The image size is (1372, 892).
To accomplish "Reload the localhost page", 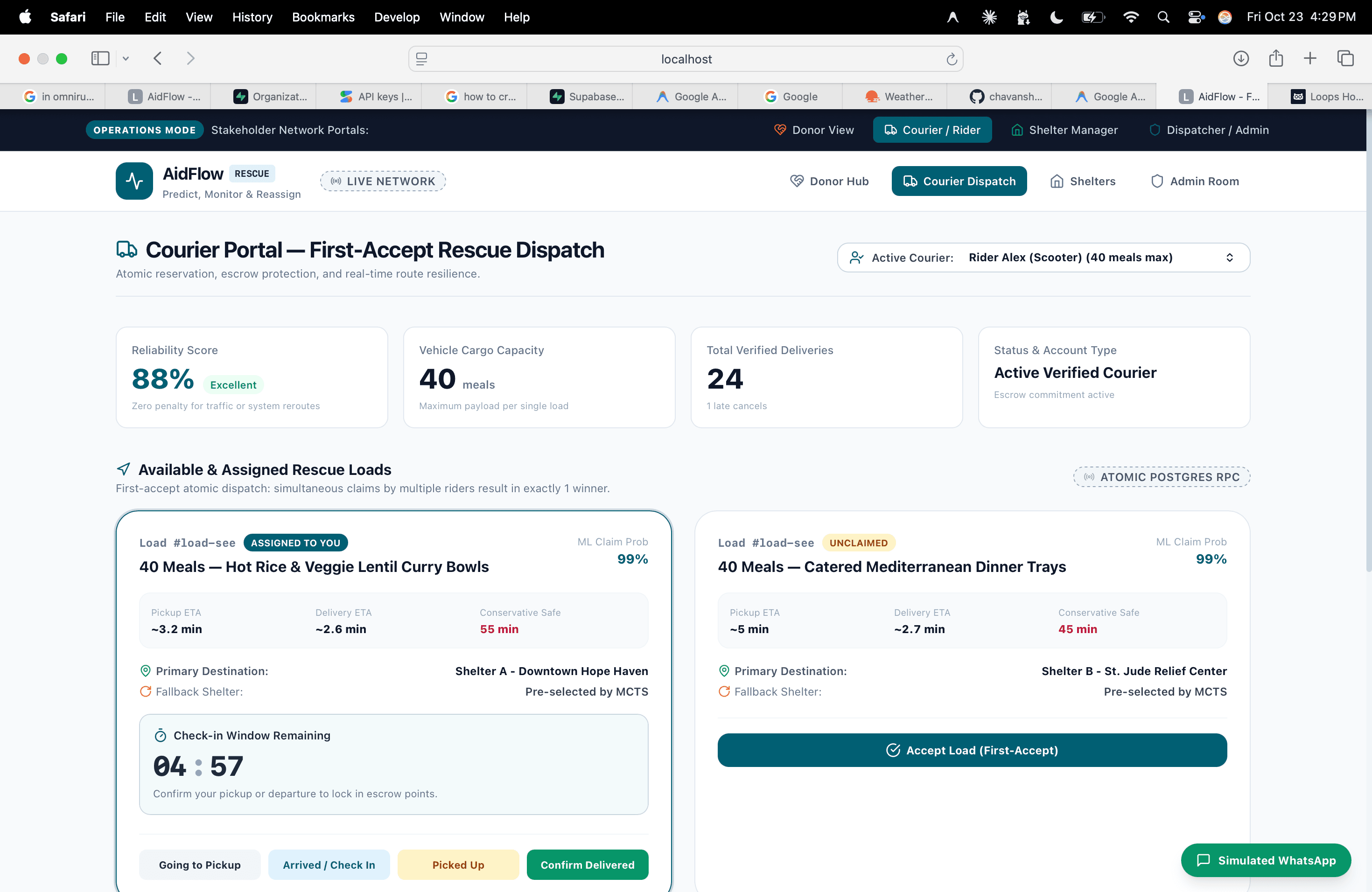I will click(x=951, y=59).
